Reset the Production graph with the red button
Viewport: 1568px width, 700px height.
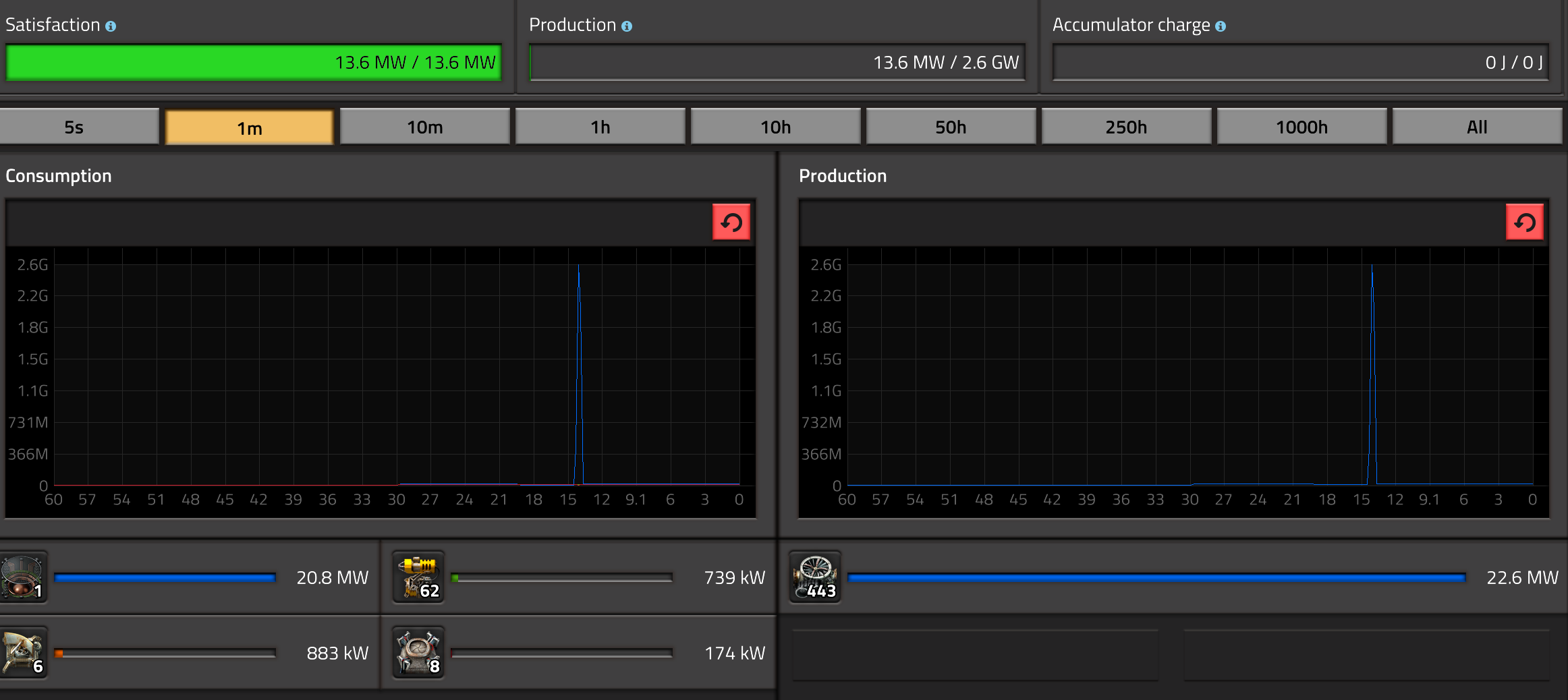click(x=1525, y=222)
